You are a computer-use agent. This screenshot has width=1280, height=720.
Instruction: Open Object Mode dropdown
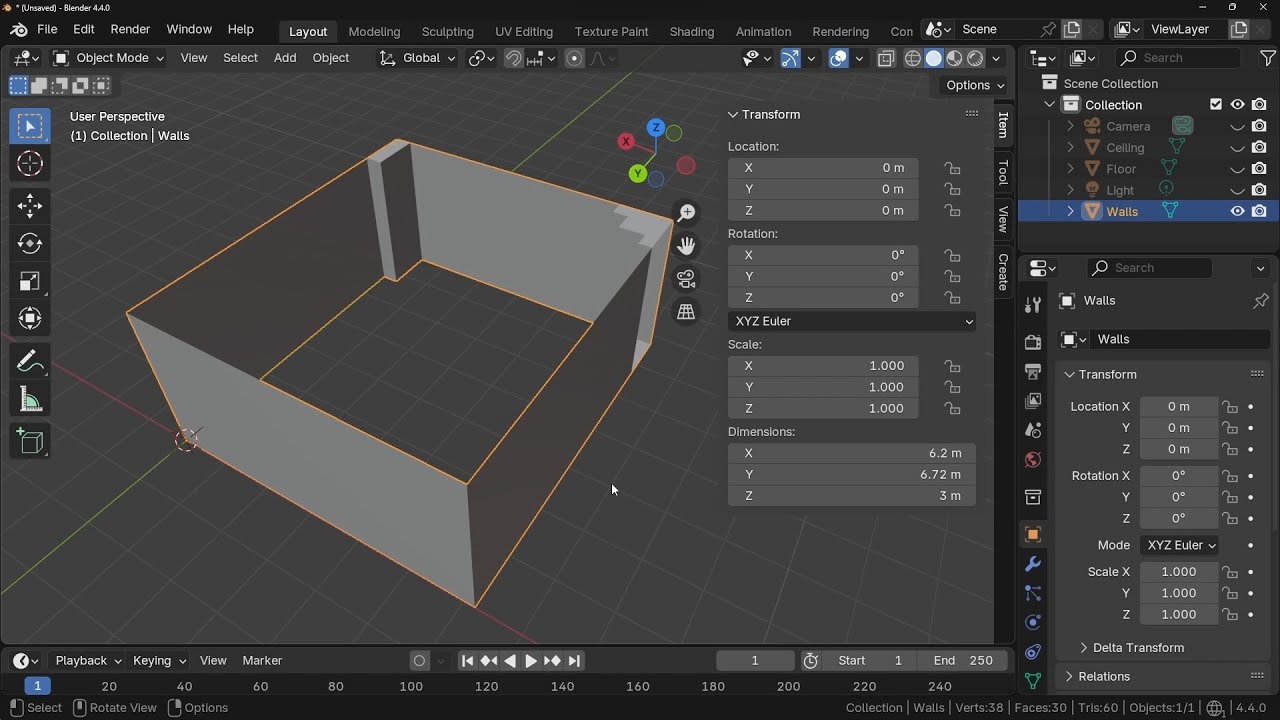pyautogui.click(x=109, y=58)
